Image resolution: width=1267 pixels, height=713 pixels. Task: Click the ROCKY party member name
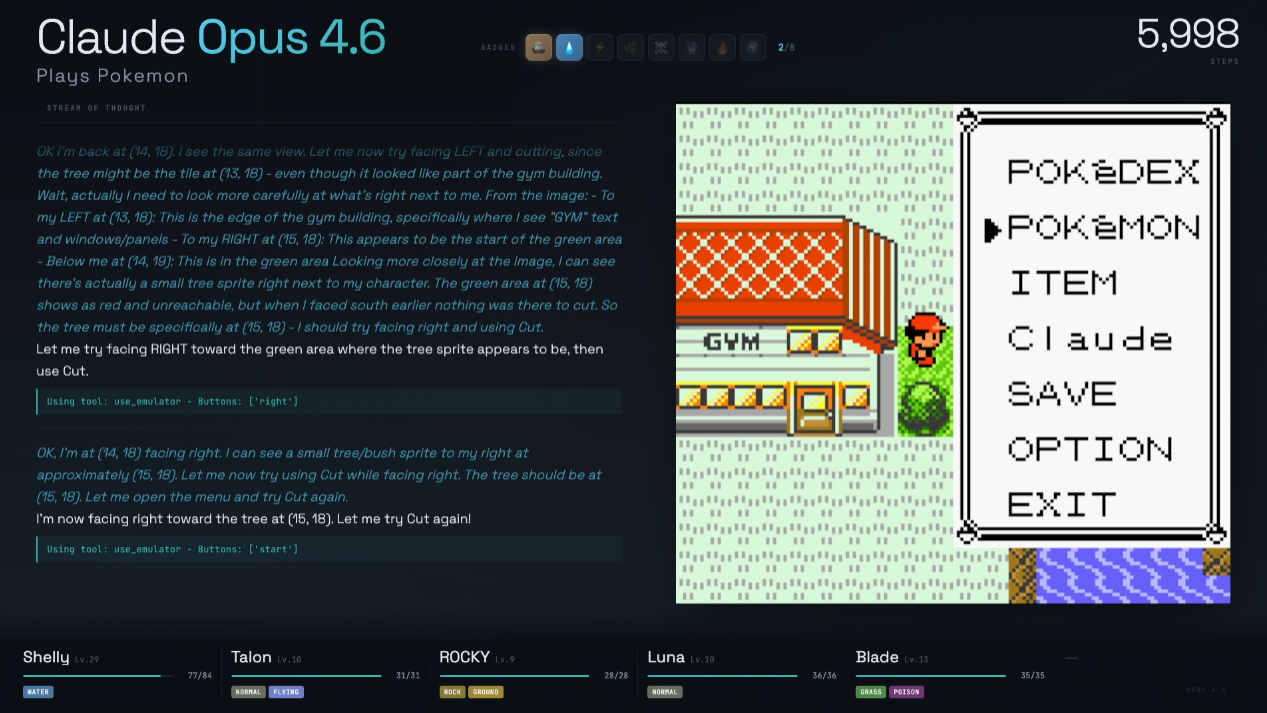pyautogui.click(x=465, y=657)
